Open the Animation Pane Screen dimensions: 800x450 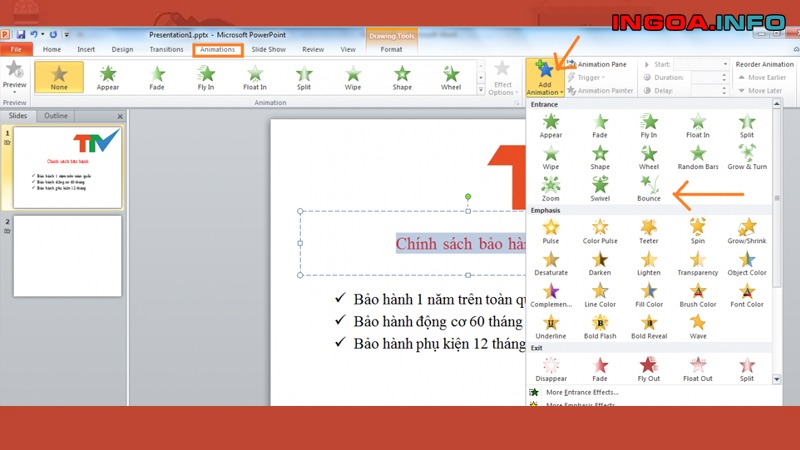coord(601,64)
